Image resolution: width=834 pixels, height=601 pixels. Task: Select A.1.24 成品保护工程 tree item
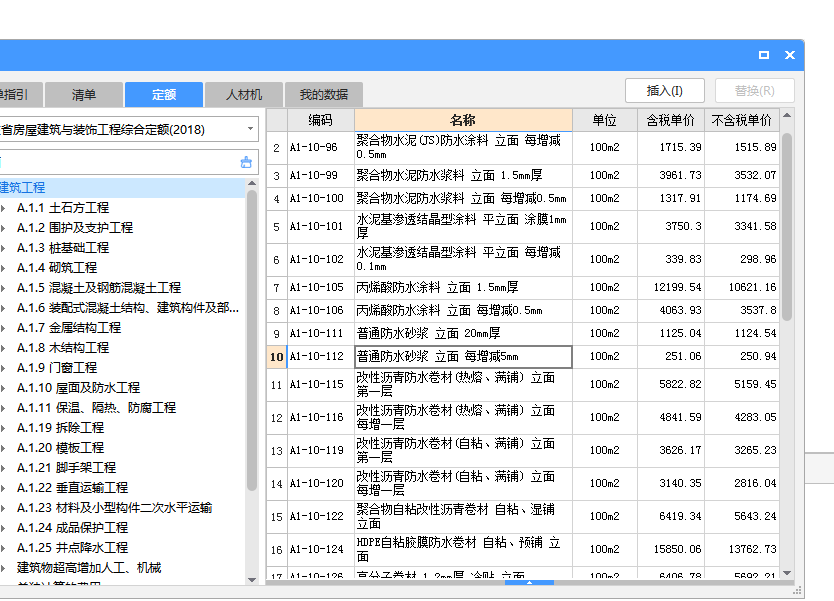pos(72,528)
